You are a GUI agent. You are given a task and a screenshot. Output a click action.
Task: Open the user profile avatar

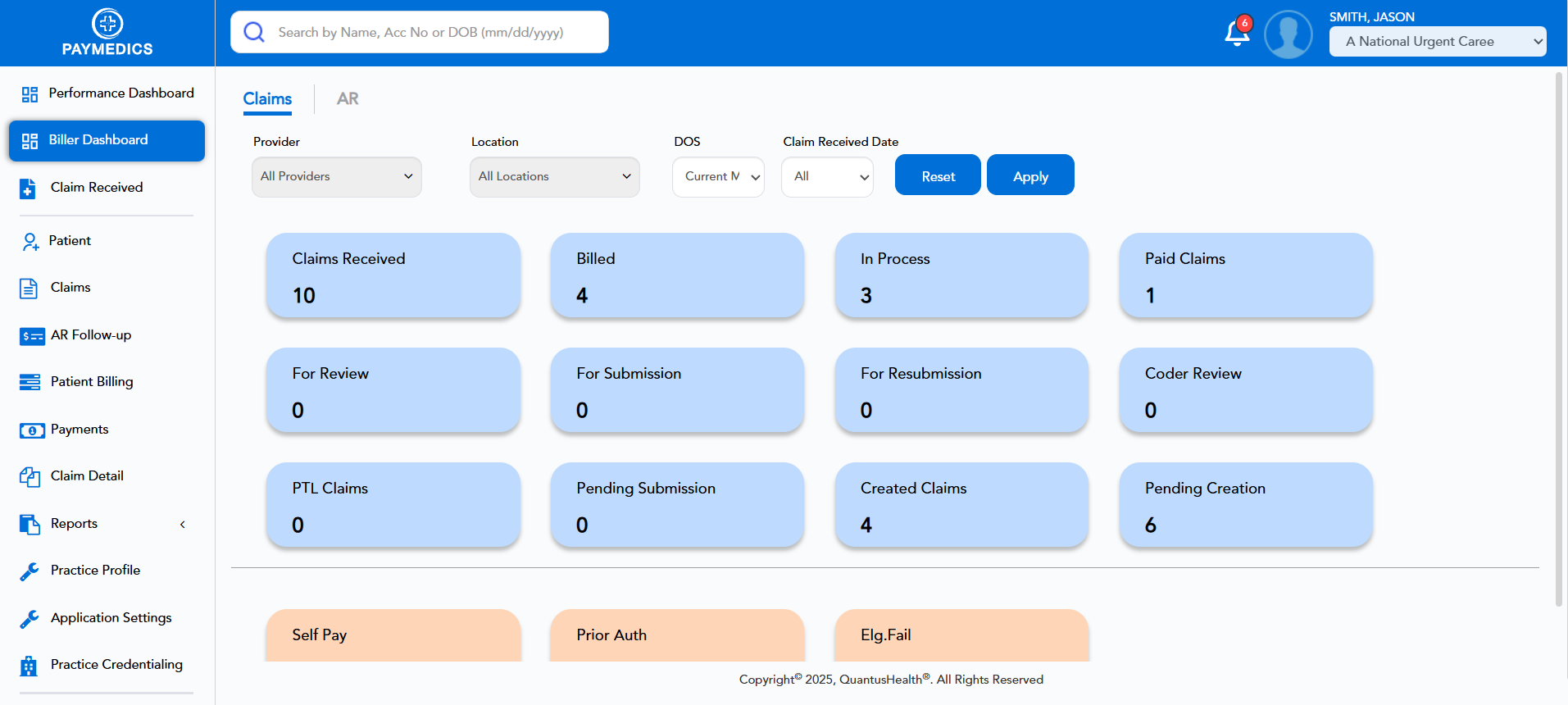pos(1288,34)
